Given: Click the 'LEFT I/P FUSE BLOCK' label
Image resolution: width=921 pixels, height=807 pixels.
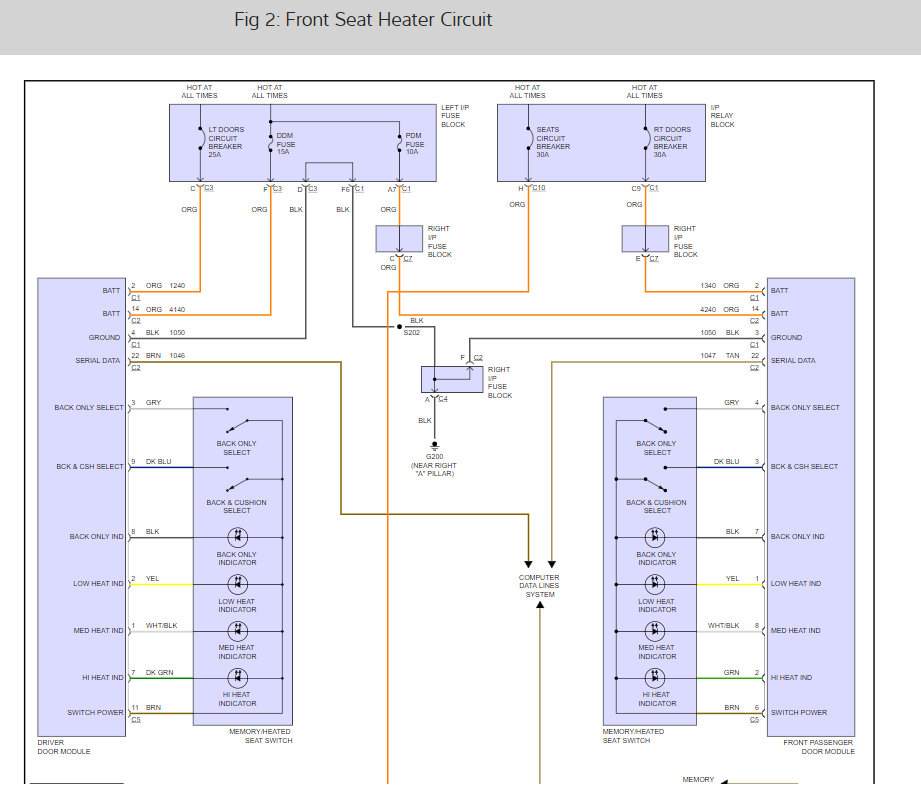Looking at the screenshot, I should [x=455, y=116].
